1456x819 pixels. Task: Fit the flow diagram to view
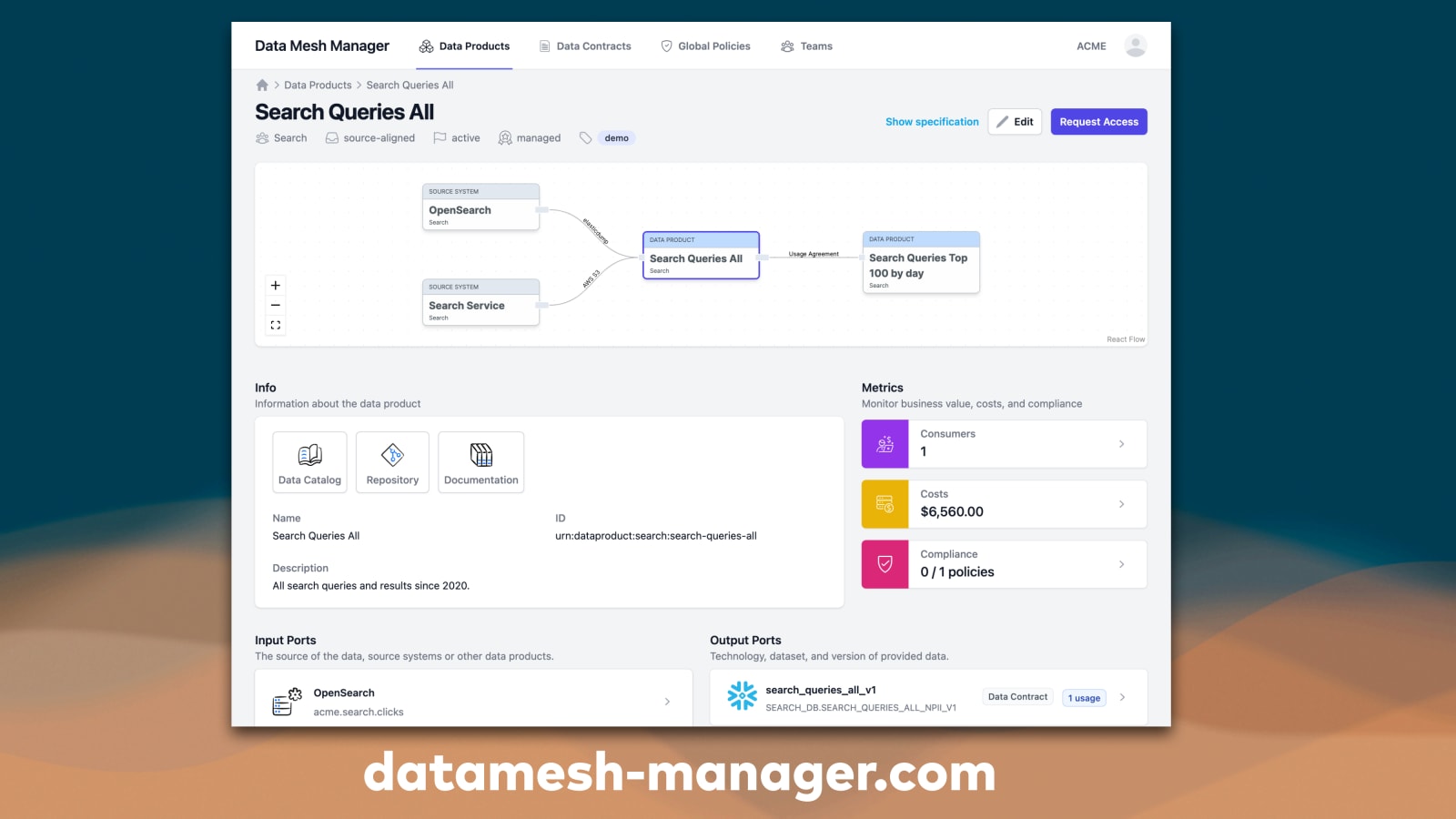coord(276,325)
